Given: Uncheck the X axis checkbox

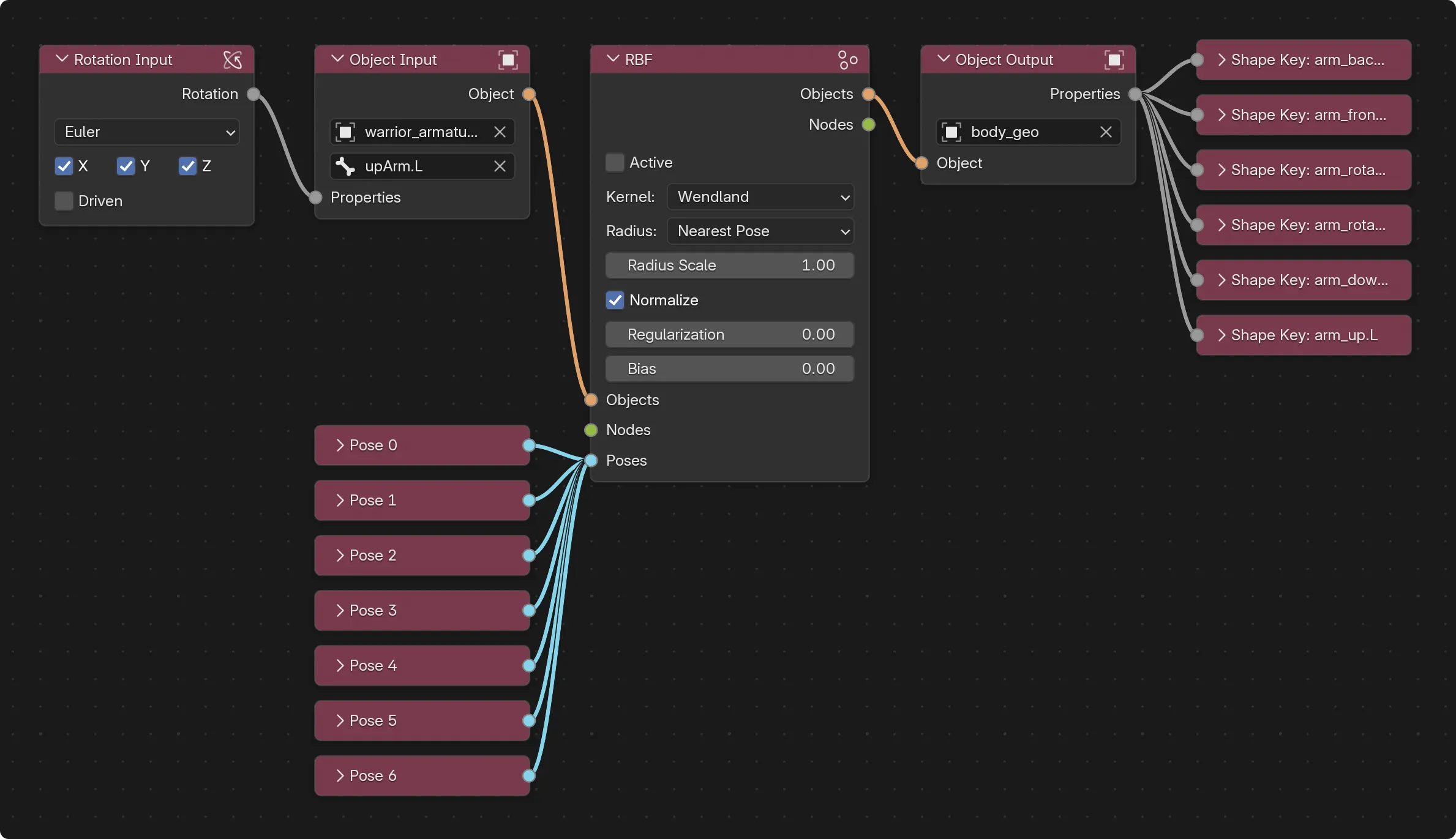Looking at the screenshot, I should [x=64, y=166].
